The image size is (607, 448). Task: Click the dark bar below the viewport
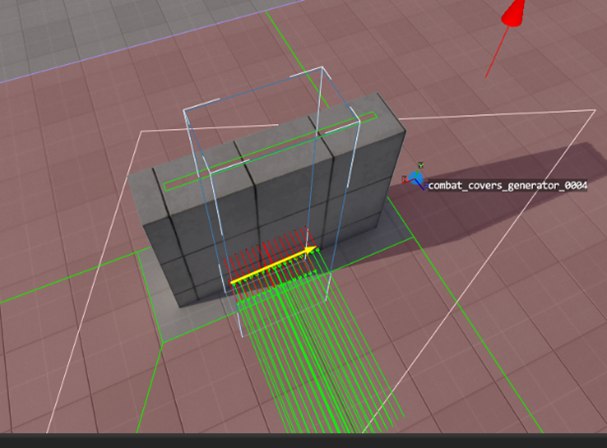(x=304, y=441)
